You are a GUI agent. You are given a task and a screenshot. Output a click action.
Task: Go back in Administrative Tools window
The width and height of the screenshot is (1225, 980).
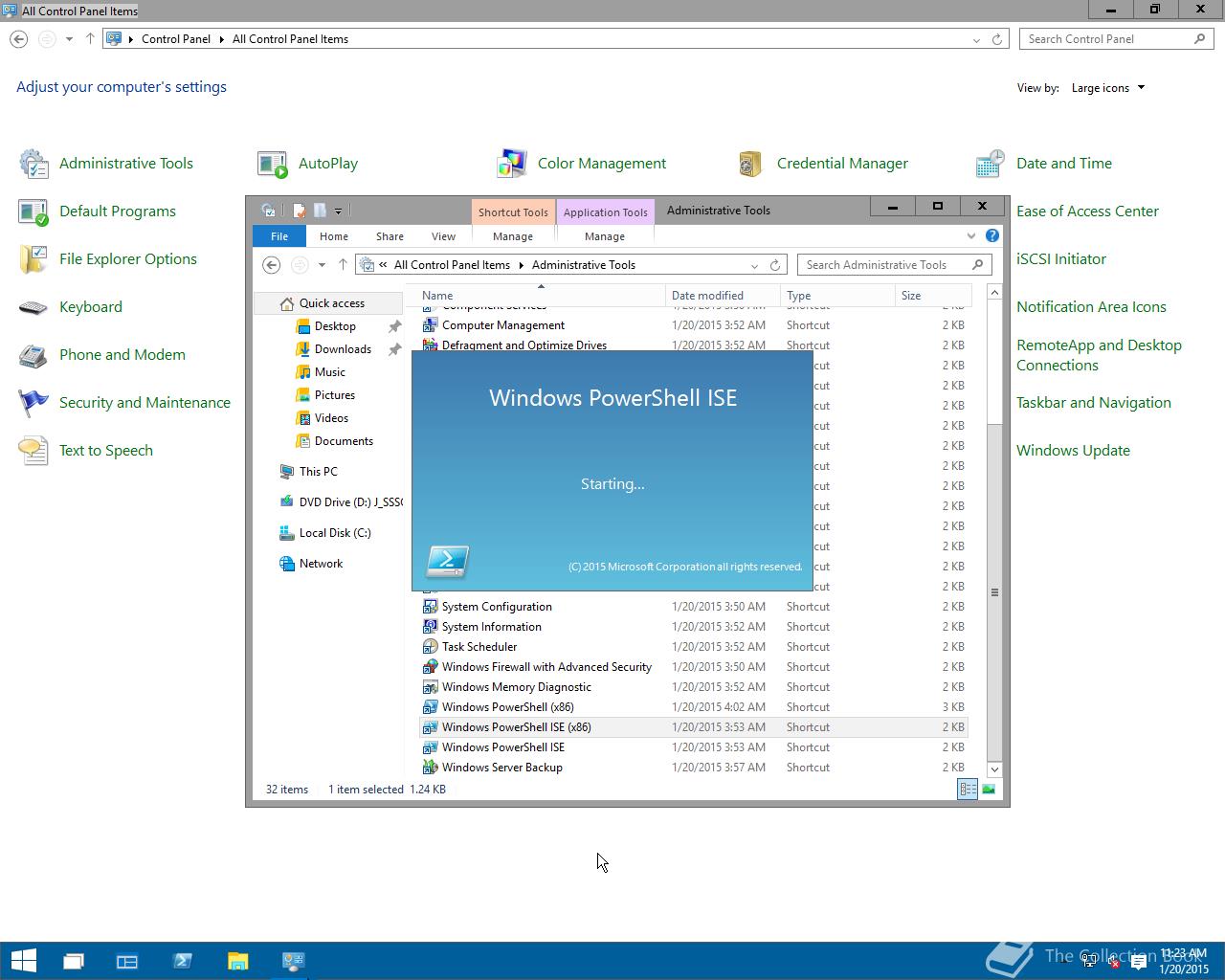pos(271,265)
